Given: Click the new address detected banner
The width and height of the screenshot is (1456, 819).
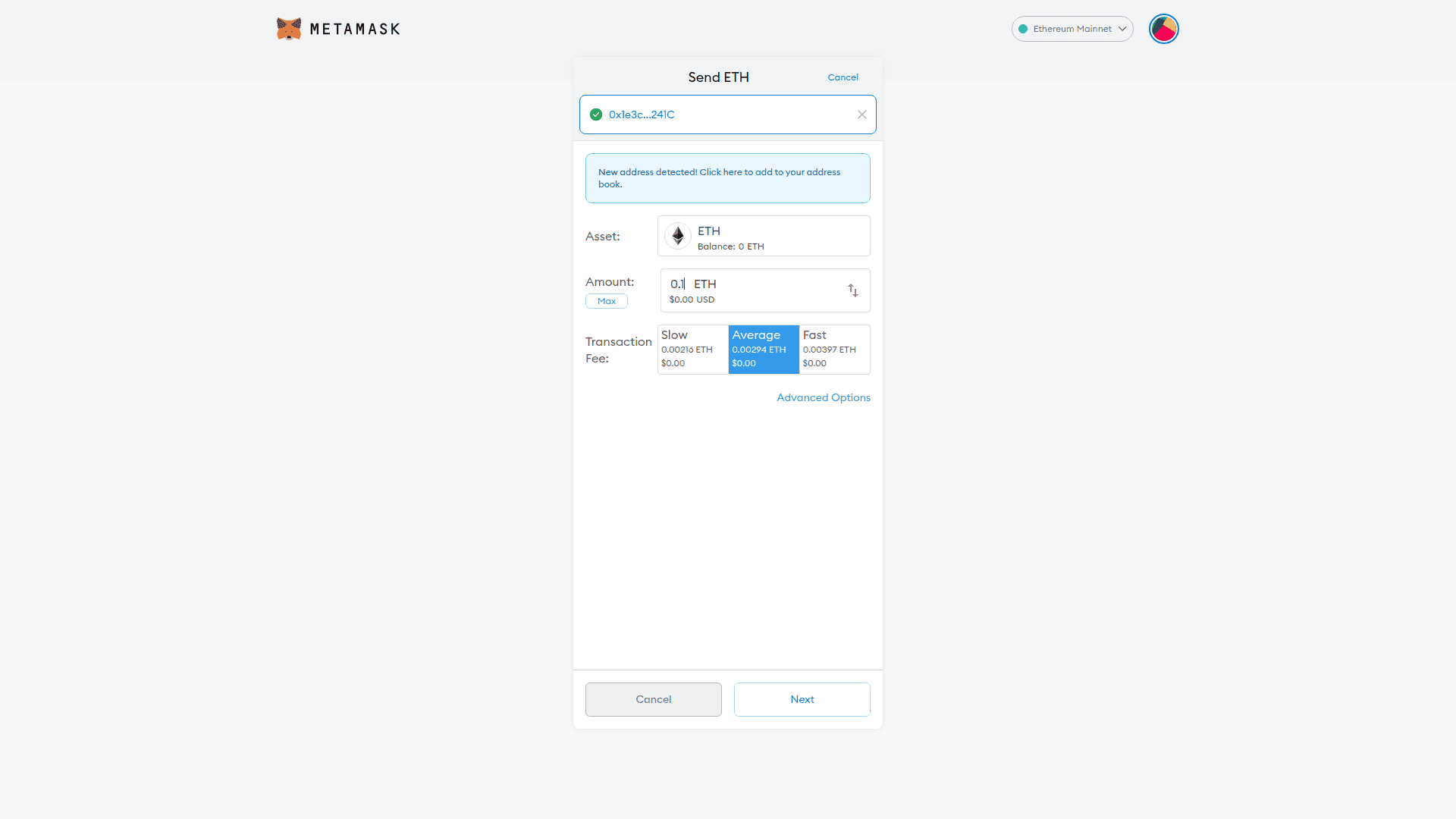Looking at the screenshot, I should 727,178.
